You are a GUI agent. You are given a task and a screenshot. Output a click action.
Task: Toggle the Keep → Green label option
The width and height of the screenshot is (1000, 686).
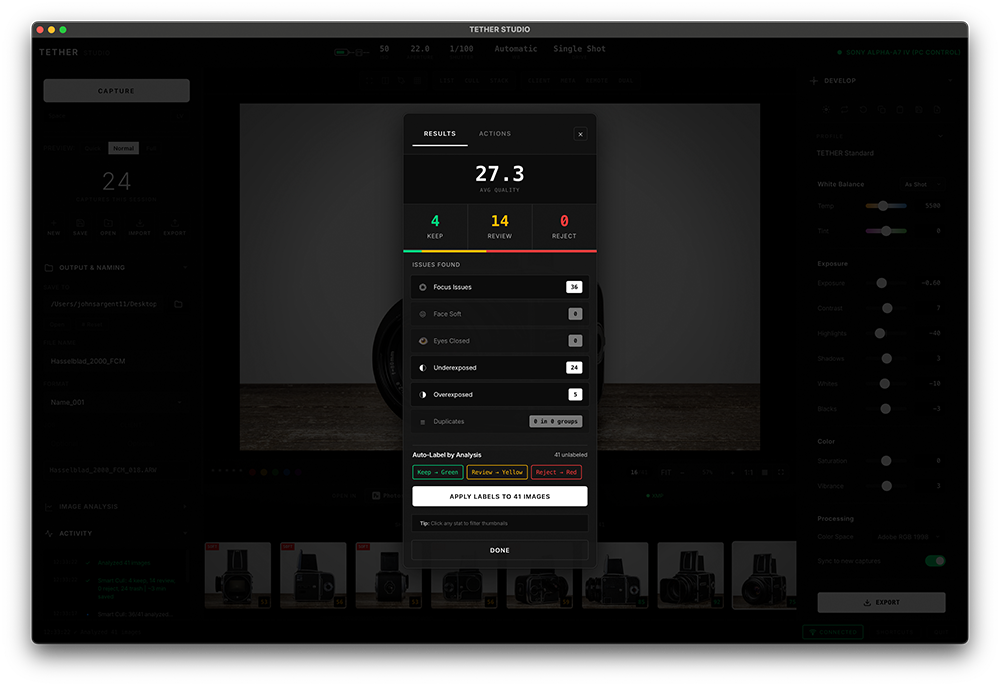pos(437,472)
